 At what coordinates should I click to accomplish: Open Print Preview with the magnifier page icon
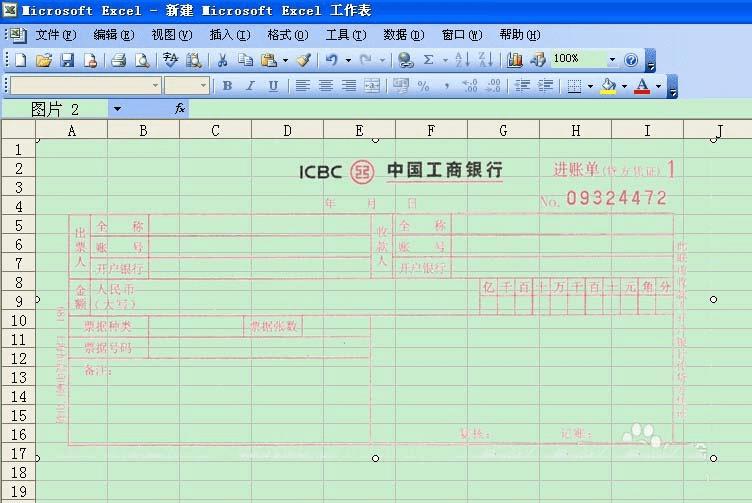point(141,60)
